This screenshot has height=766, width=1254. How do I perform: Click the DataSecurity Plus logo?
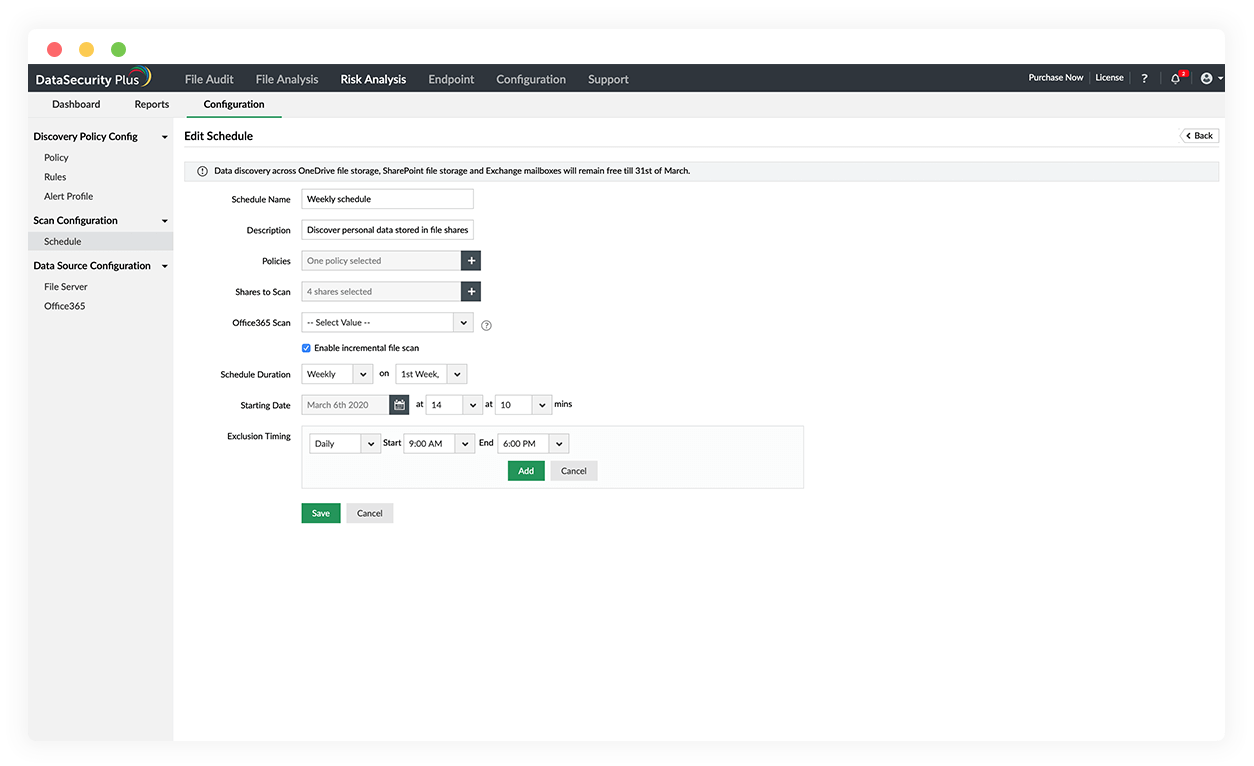pyautogui.click(x=93, y=78)
